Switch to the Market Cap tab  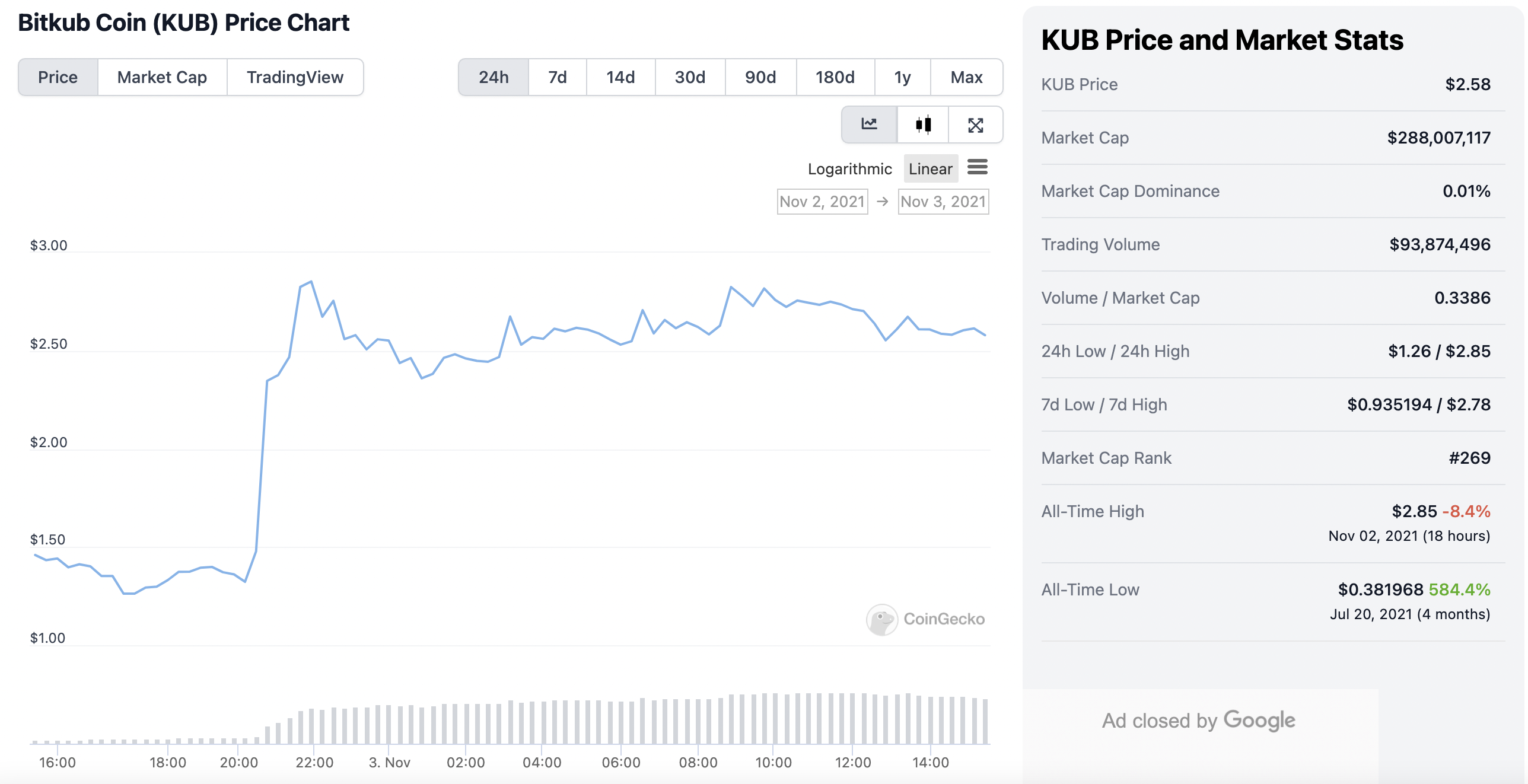(162, 77)
